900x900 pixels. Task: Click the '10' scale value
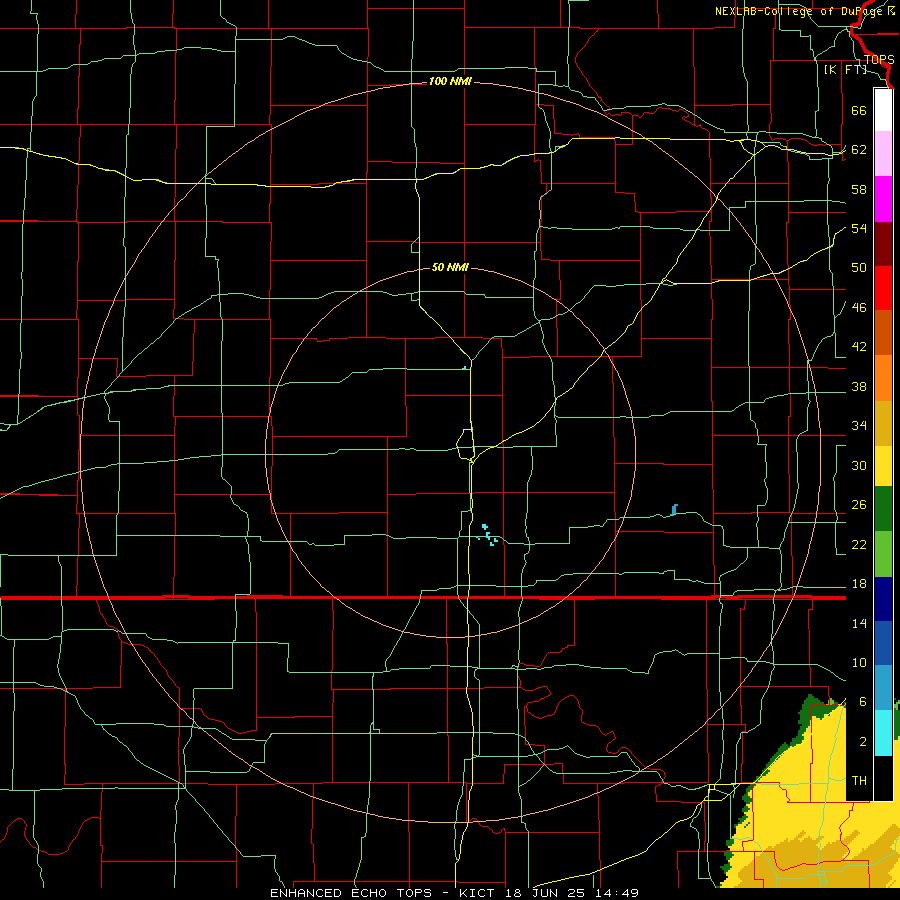pyautogui.click(x=859, y=663)
